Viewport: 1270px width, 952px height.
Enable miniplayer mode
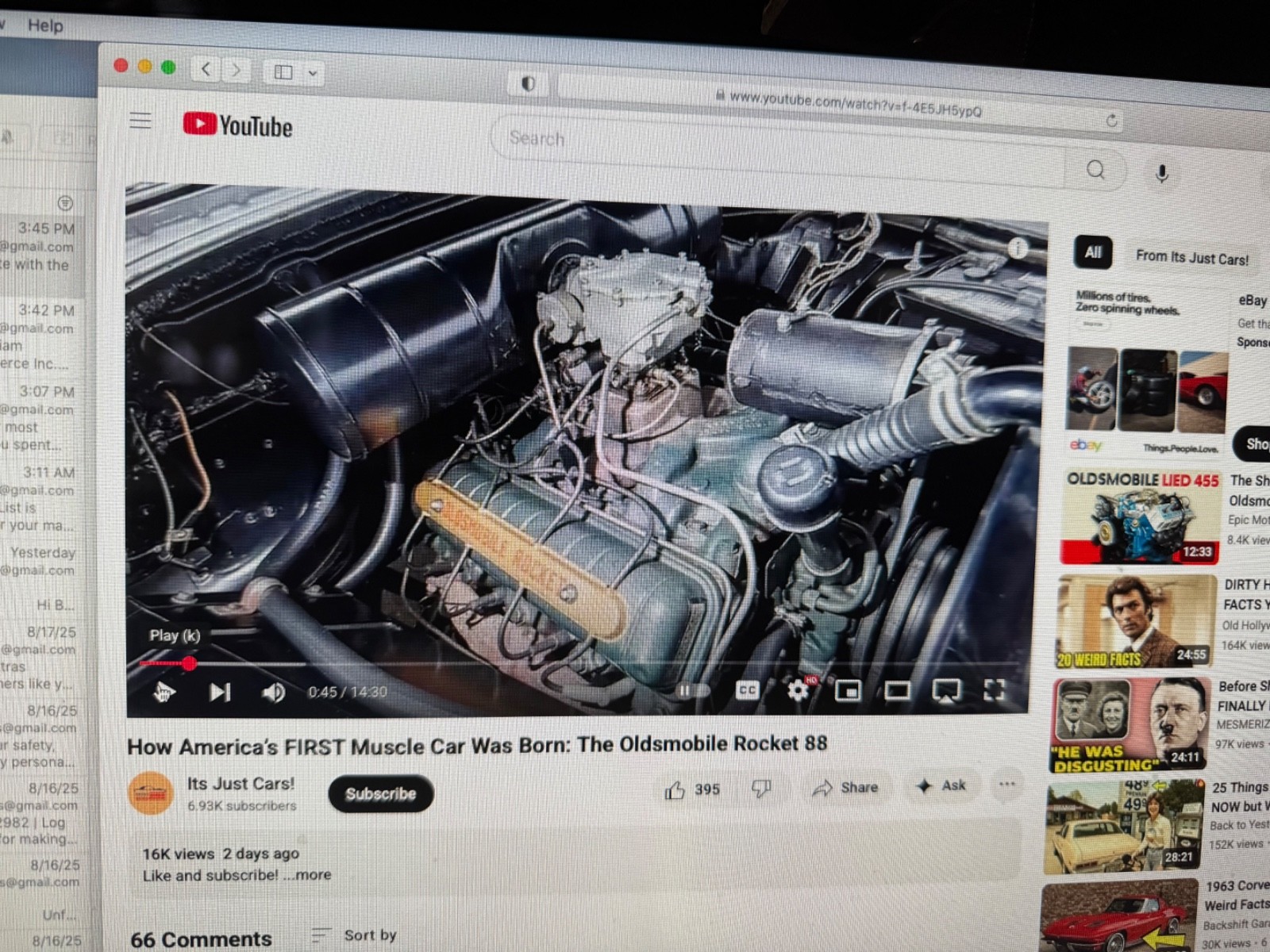tap(848, 691)
